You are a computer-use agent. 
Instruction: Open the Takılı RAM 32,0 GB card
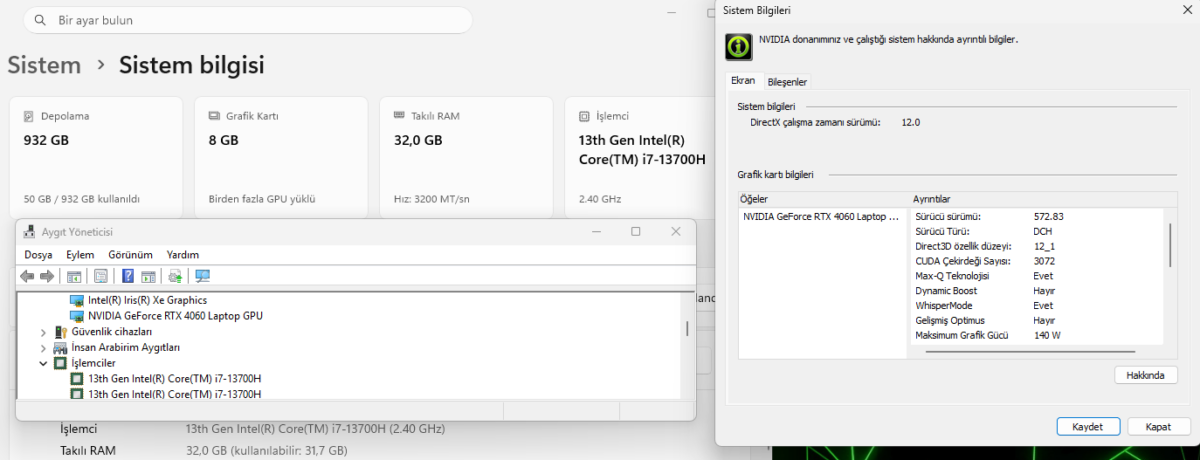pos(467,155)
